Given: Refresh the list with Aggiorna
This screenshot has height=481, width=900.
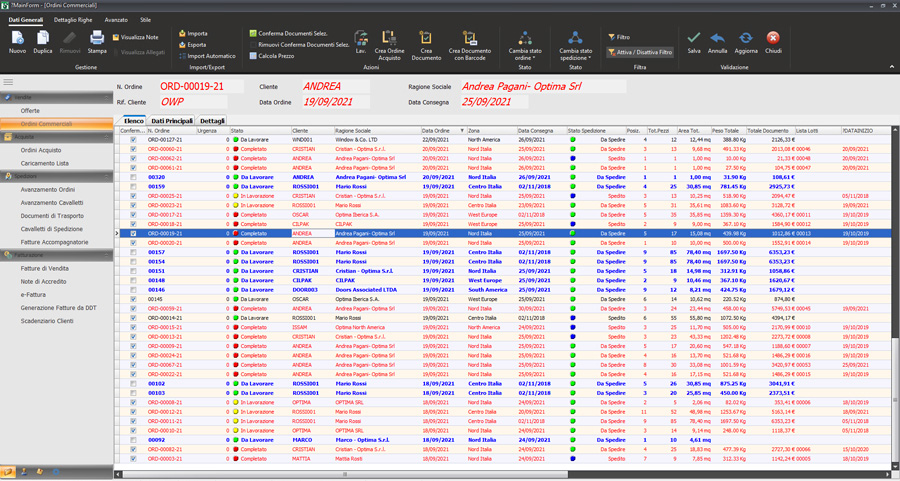Looking at the screenshot, I should coord(746,42).
